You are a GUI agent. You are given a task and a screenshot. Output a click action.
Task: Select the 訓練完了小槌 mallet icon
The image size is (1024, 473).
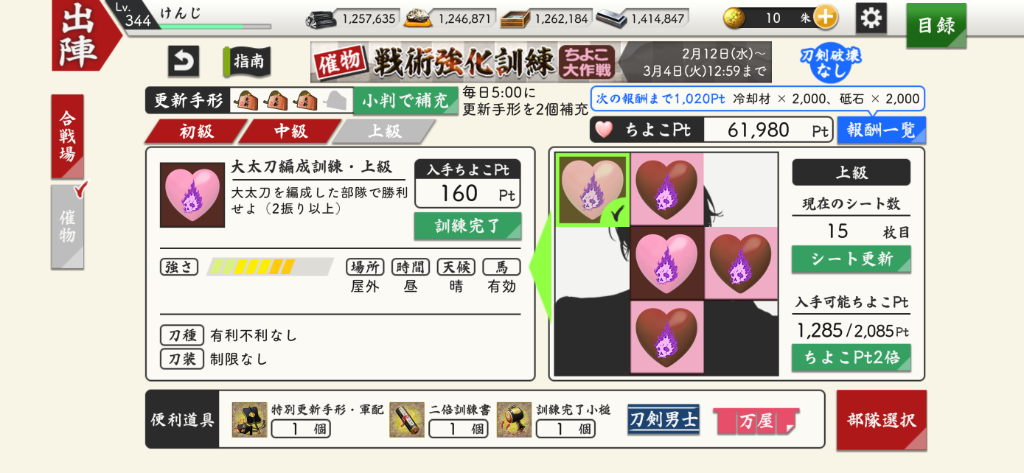coord(514,420)
